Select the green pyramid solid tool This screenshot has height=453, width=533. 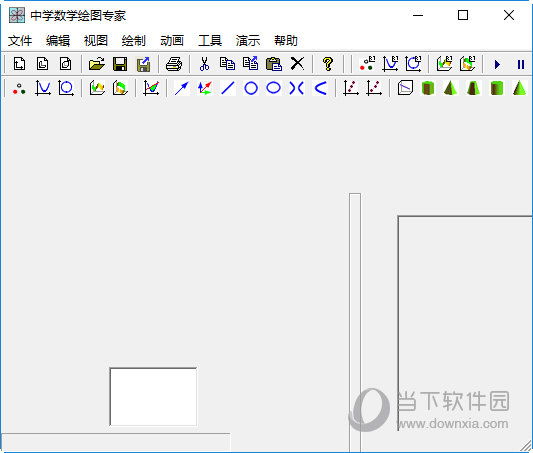451,88
